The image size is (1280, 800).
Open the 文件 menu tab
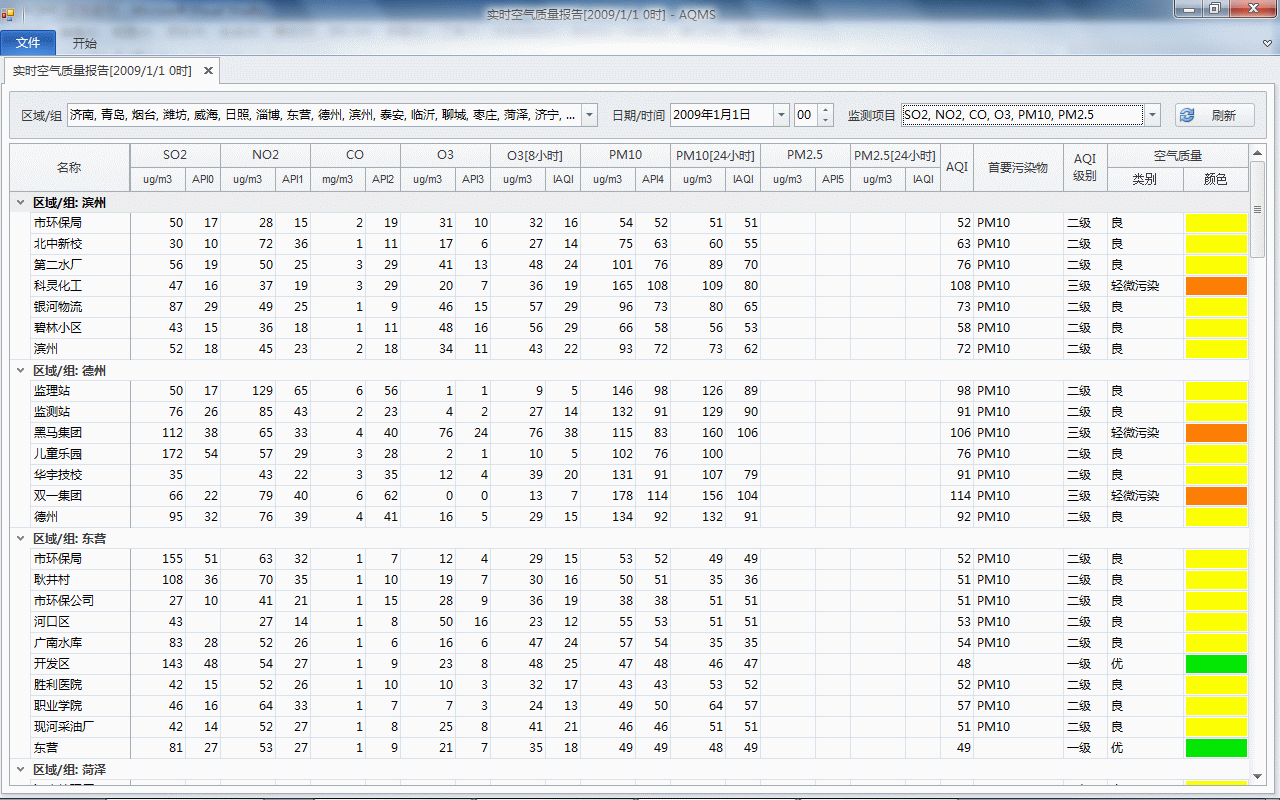(x=28, y=43)
